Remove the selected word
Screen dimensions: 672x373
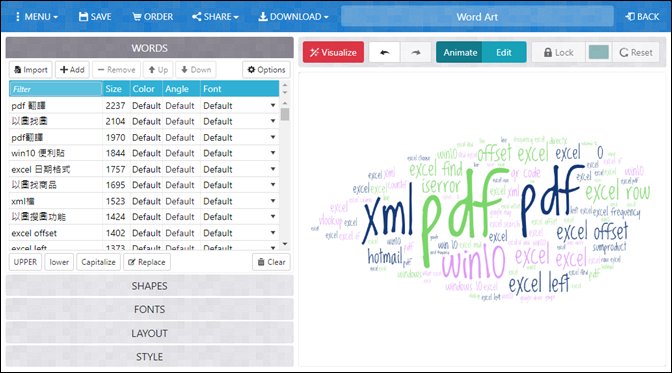tap(117, 69)
